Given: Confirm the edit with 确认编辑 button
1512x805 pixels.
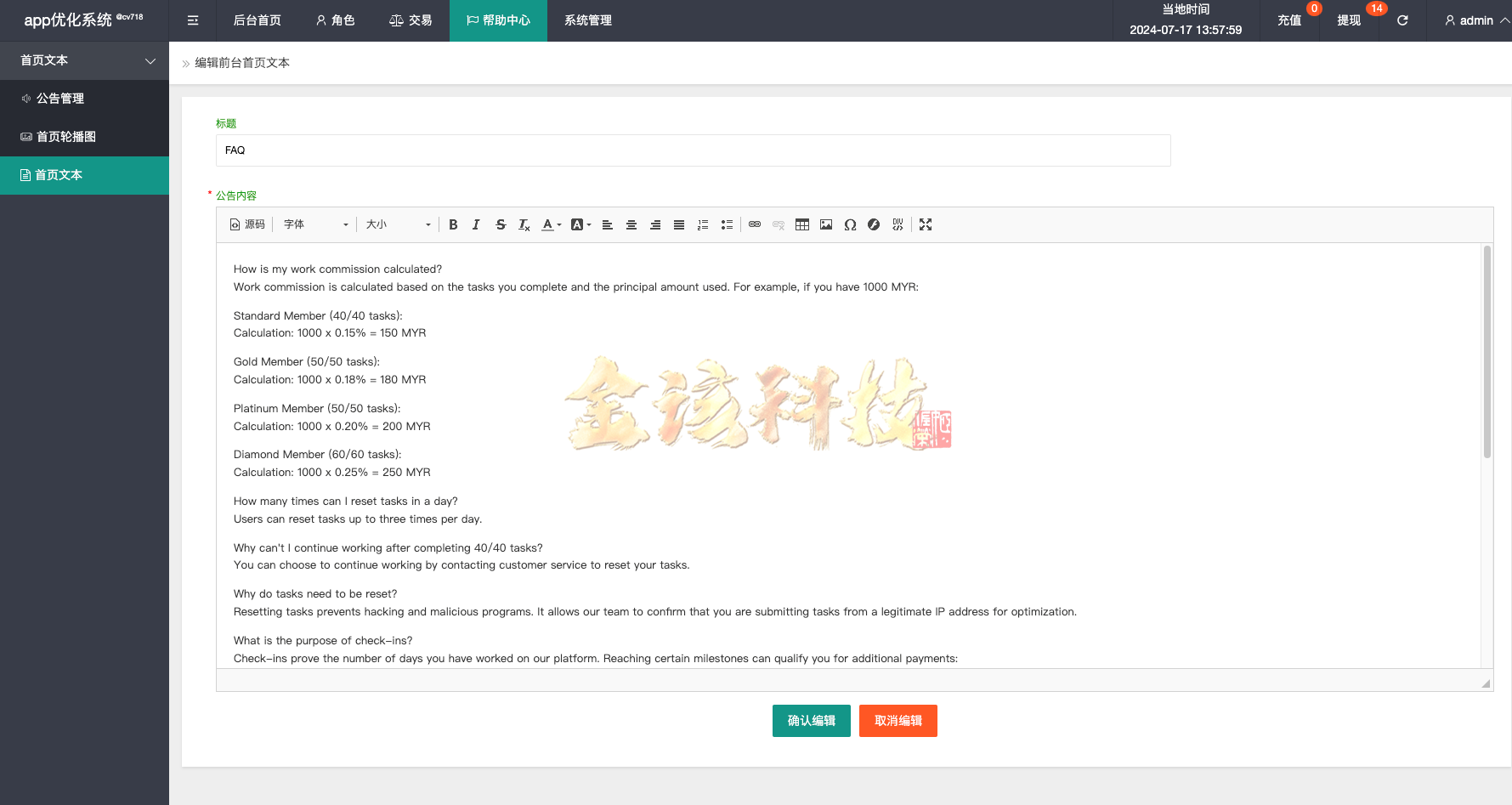Looking at the screenshot, I should click(x=811, y=720).
